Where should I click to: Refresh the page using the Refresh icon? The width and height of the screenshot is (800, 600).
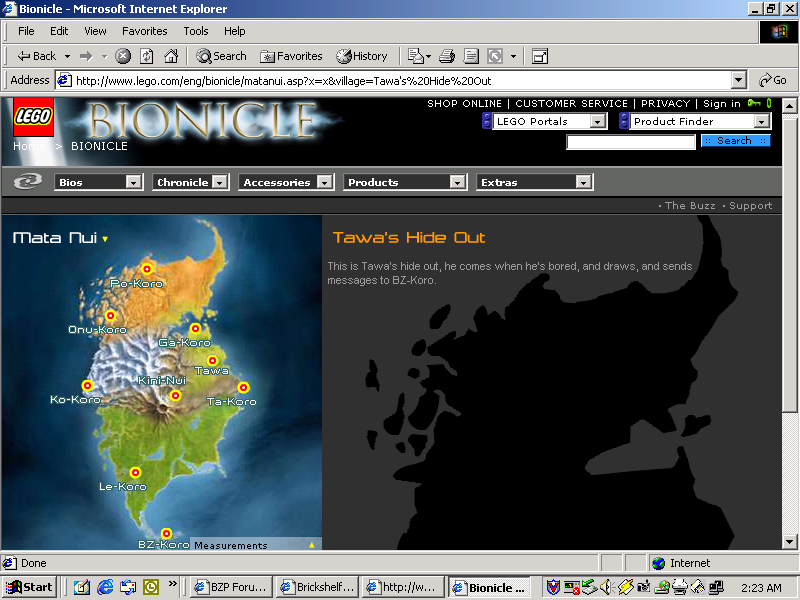click(x=147, y=56)
